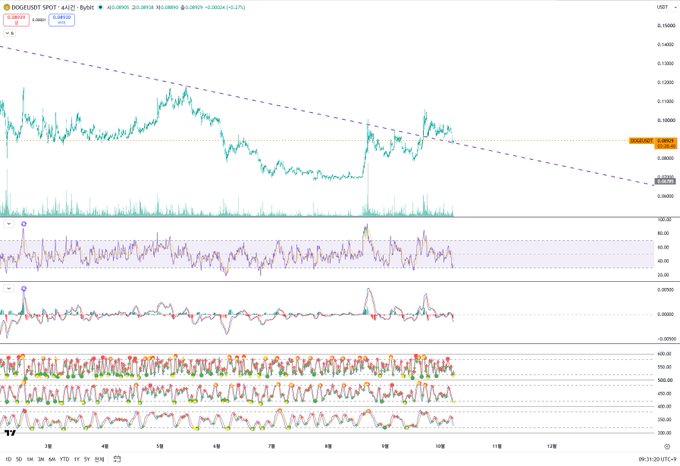
Task: Click purple event marker in RSI pane
Action: tap(24, 224)
